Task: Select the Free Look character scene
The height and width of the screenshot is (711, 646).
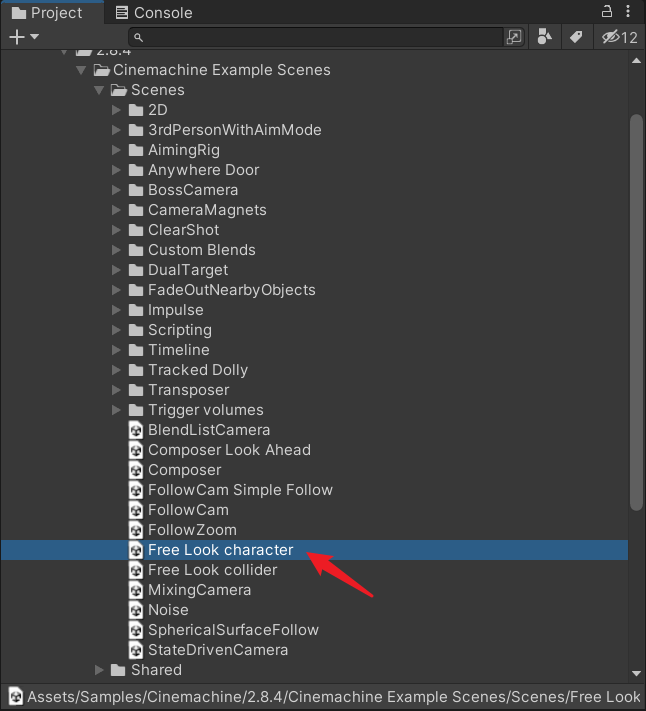Action: (x=314, y=550)
